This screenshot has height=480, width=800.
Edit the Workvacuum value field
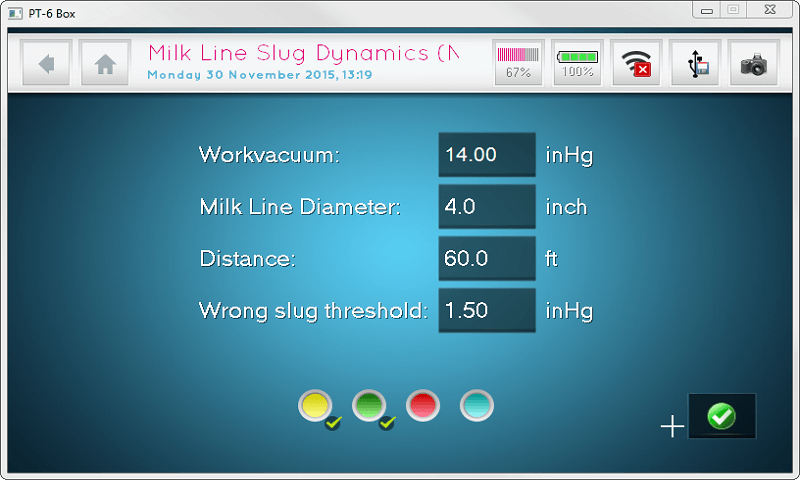487,155
